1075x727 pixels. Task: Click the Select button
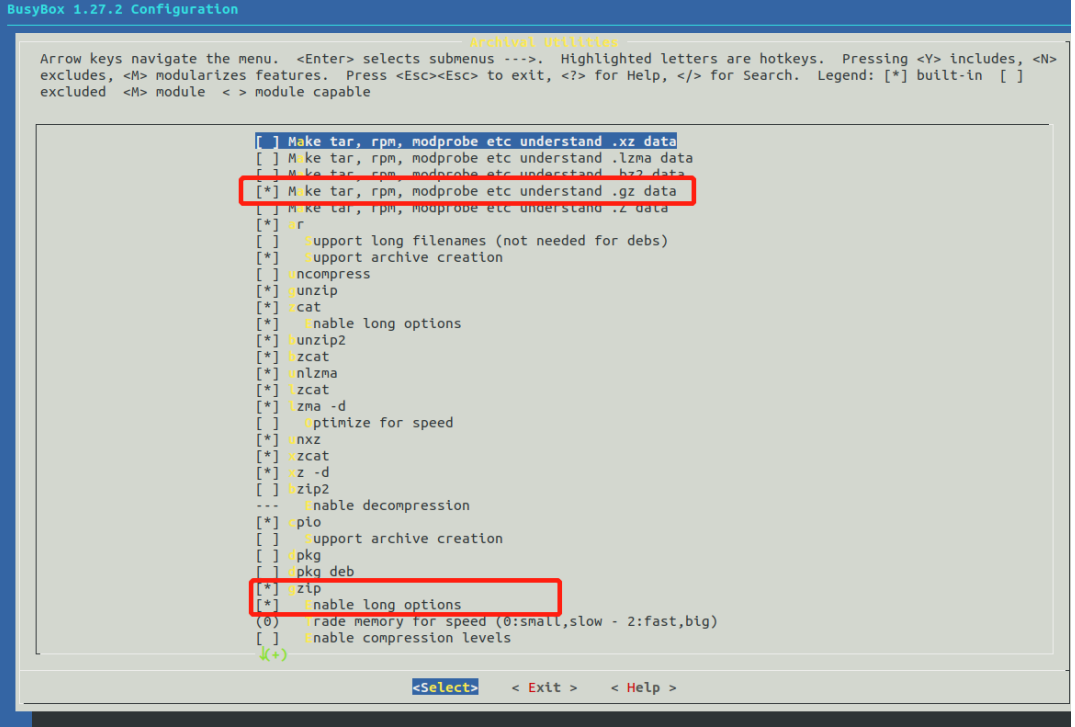pos(445,687)
